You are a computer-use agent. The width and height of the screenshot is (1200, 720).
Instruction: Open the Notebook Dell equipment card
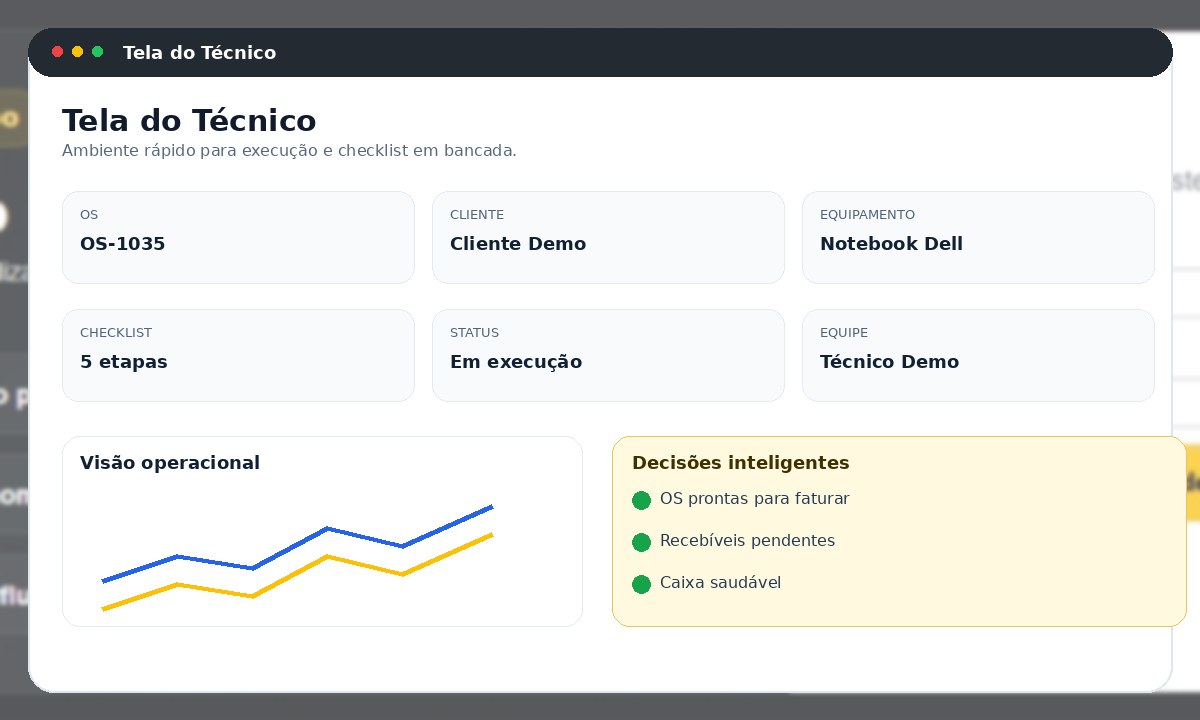pyautogui.click(x=978, y=237)
